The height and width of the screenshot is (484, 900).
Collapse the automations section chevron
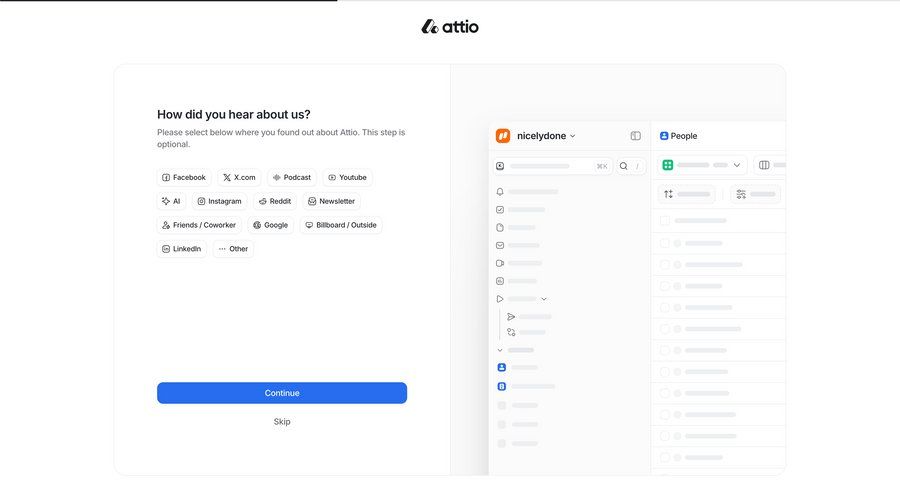tap(544, 299)
